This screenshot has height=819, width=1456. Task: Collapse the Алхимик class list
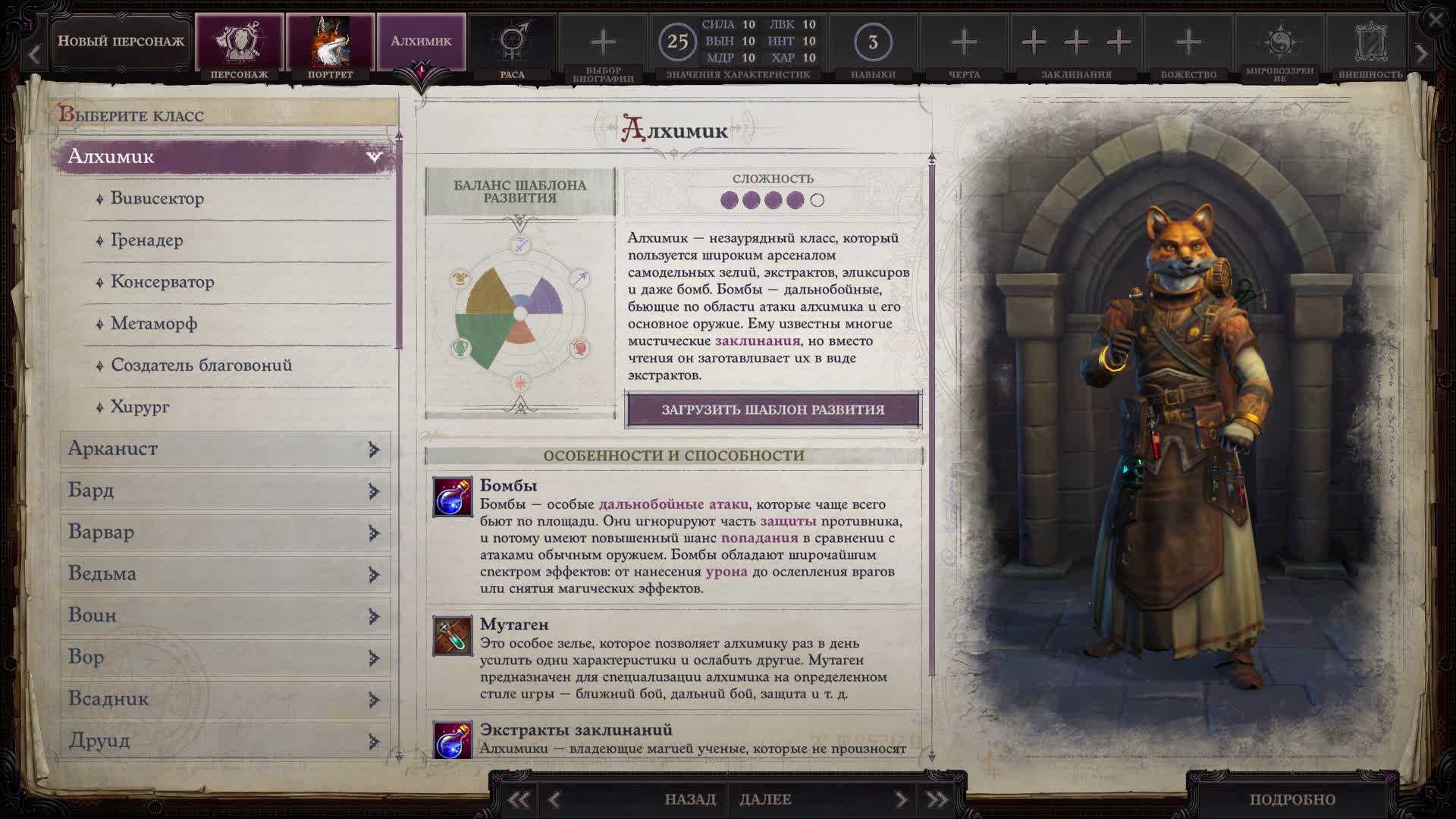click(x=374, y=157)
